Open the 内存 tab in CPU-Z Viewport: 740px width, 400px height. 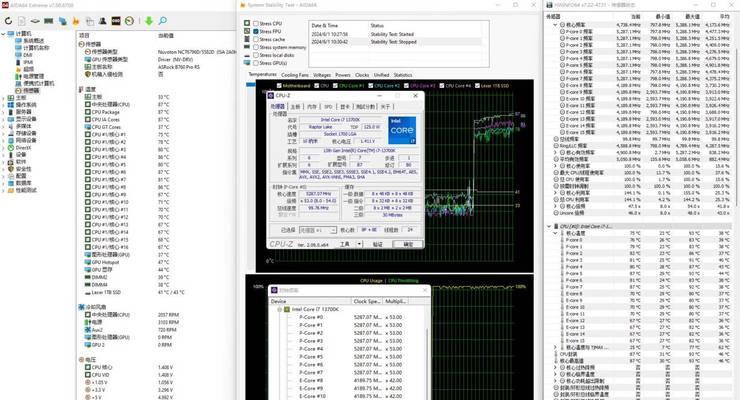(x=312, y=107)
